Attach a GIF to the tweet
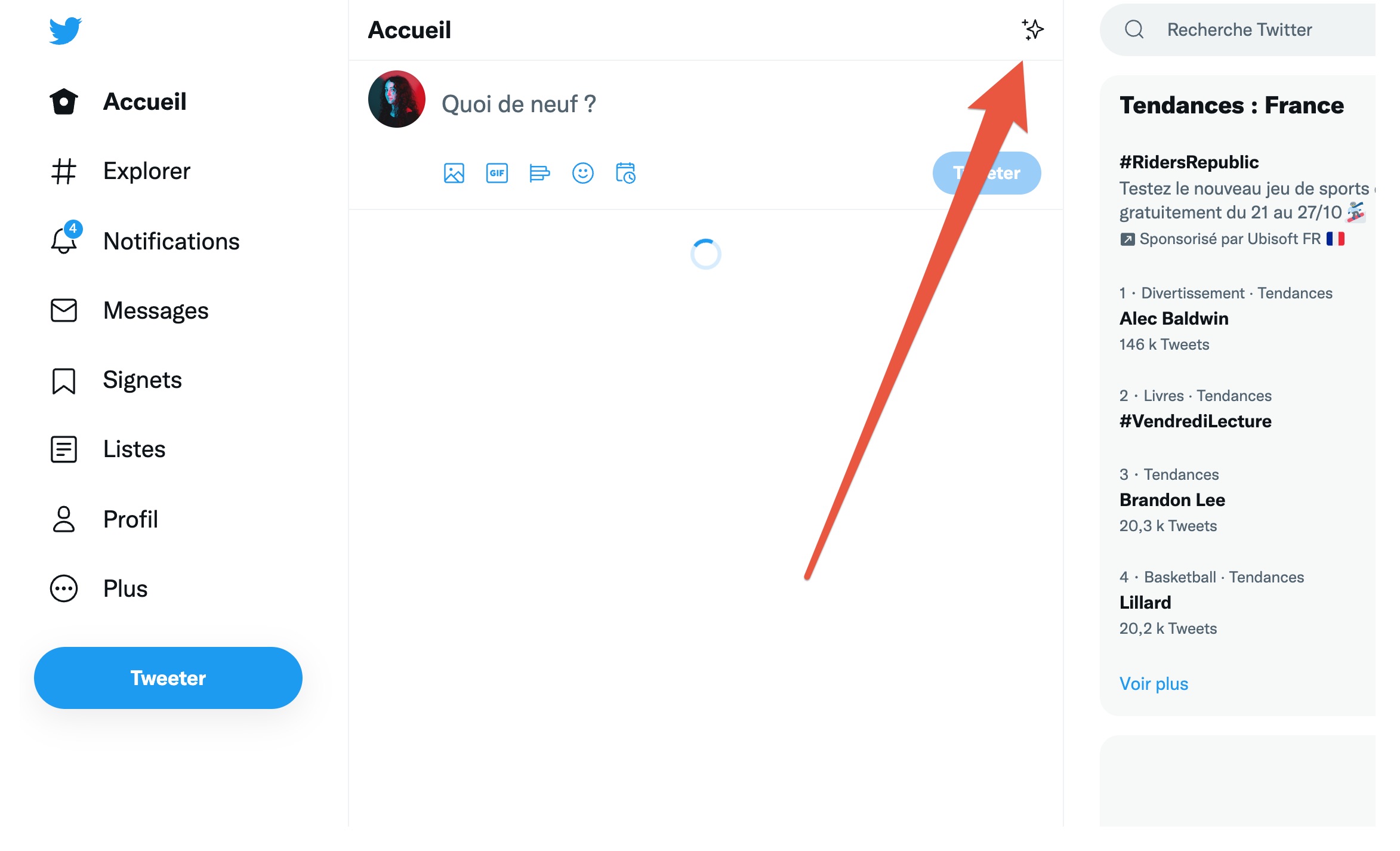The image size is (1400, 851). 497,173
